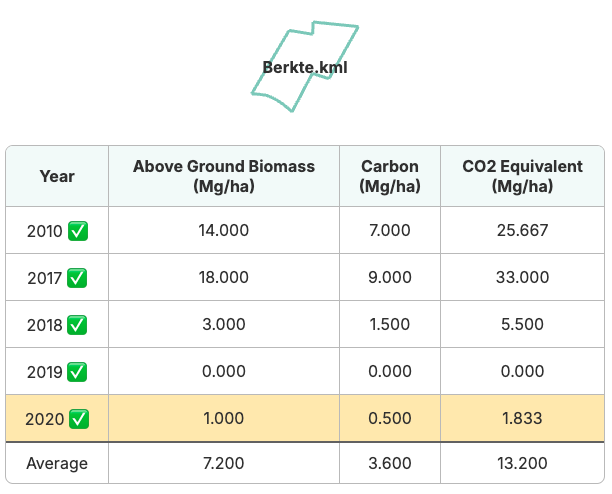The image size is (612, 494).
Task: Click the Average row label
Action: click(x=57, y=464)
